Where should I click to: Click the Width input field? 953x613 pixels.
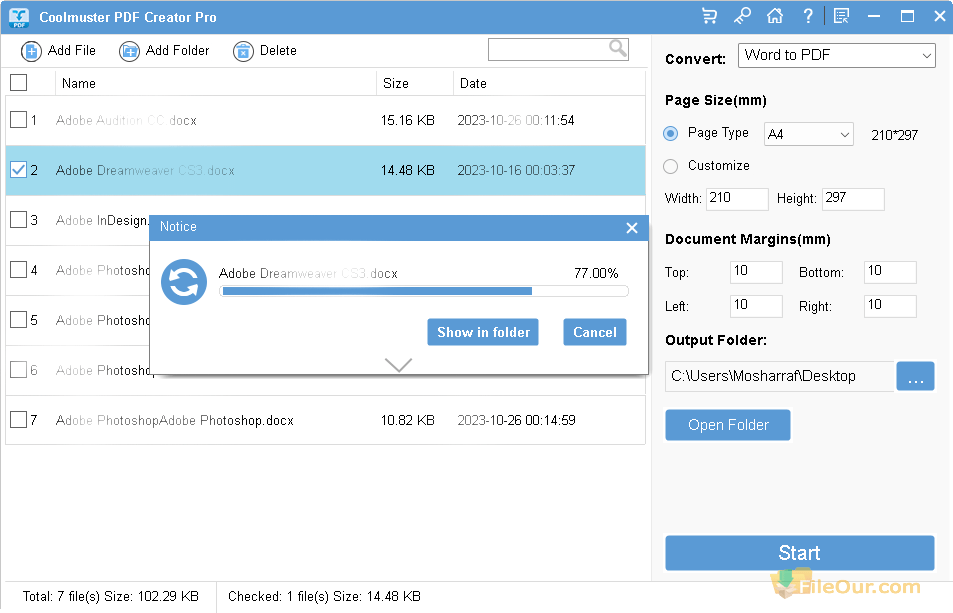[x=737, y=199]
